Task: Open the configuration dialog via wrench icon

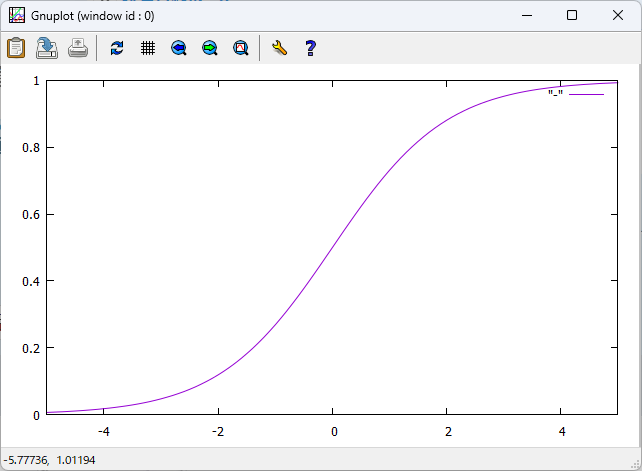Action: [279, 47]
